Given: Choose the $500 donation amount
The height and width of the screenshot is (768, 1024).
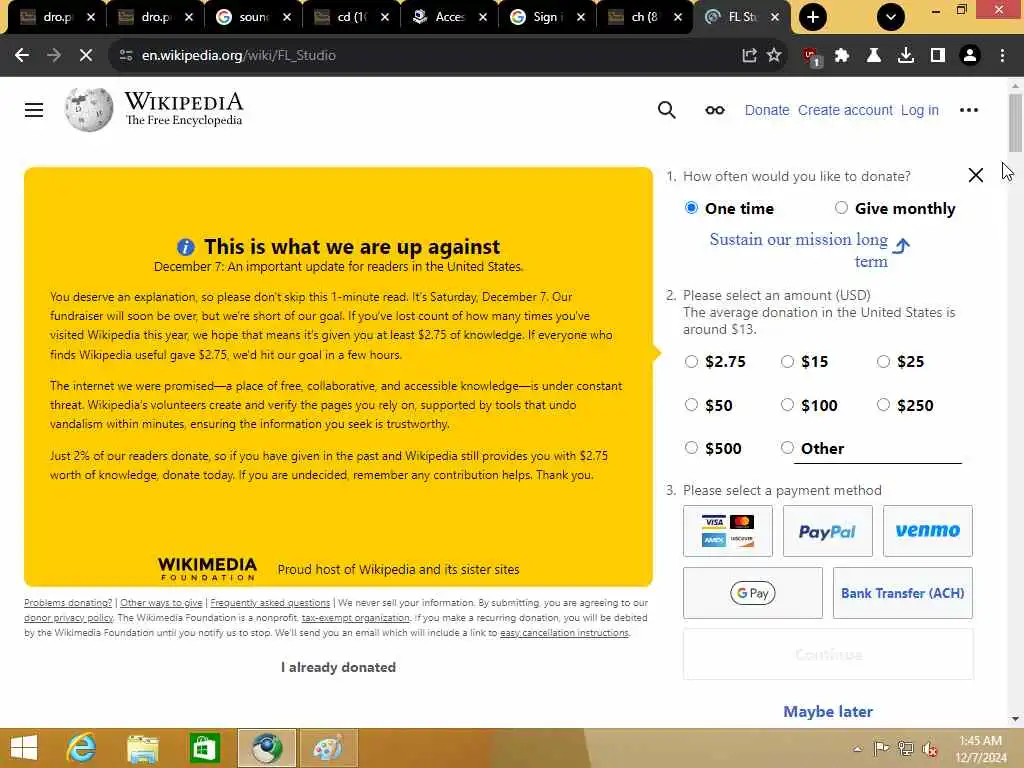Looking at the screenshot, I should (691, 448).
